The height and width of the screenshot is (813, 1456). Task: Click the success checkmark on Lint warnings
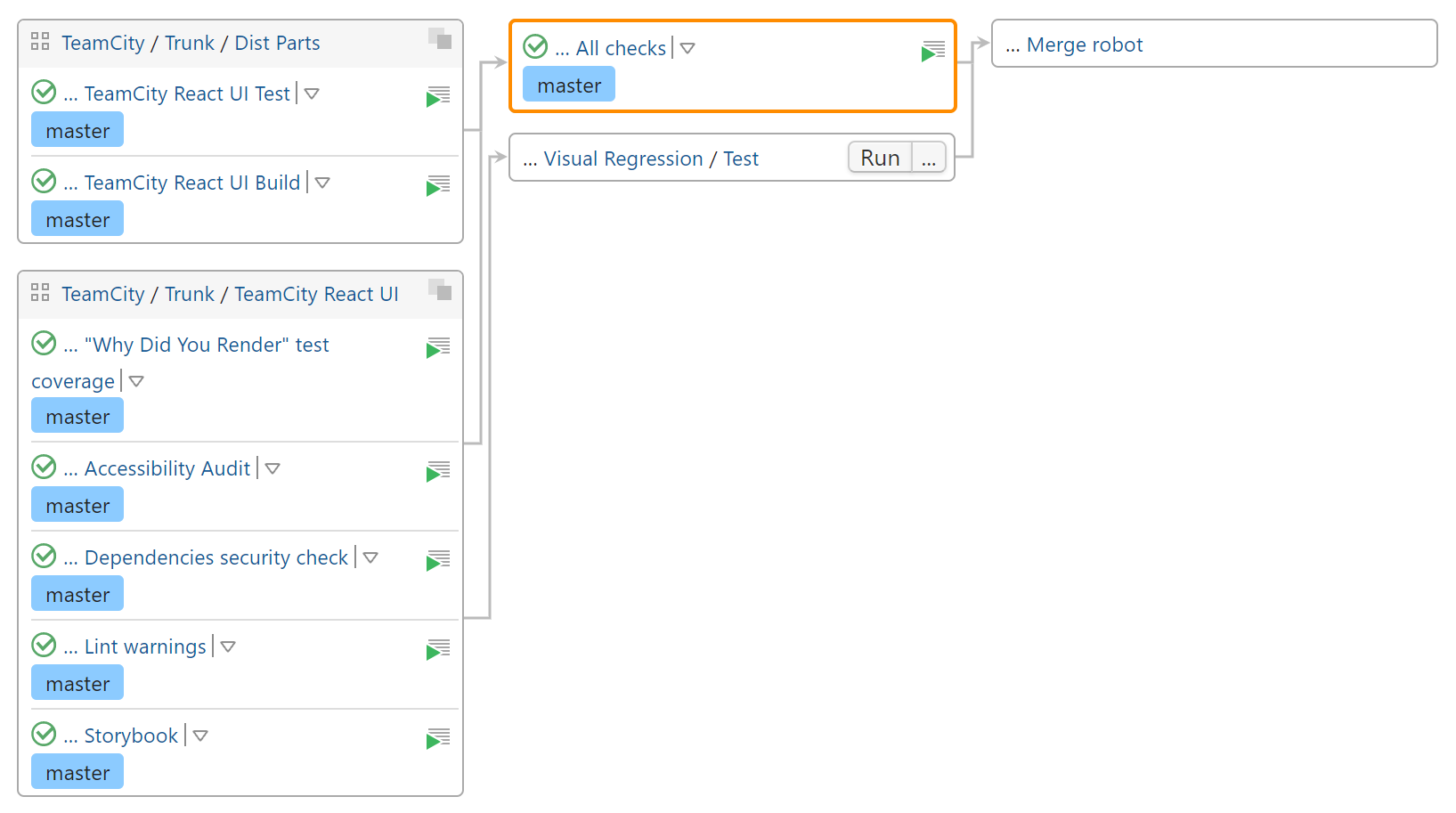pyautogui.click(x=43, y=645)
